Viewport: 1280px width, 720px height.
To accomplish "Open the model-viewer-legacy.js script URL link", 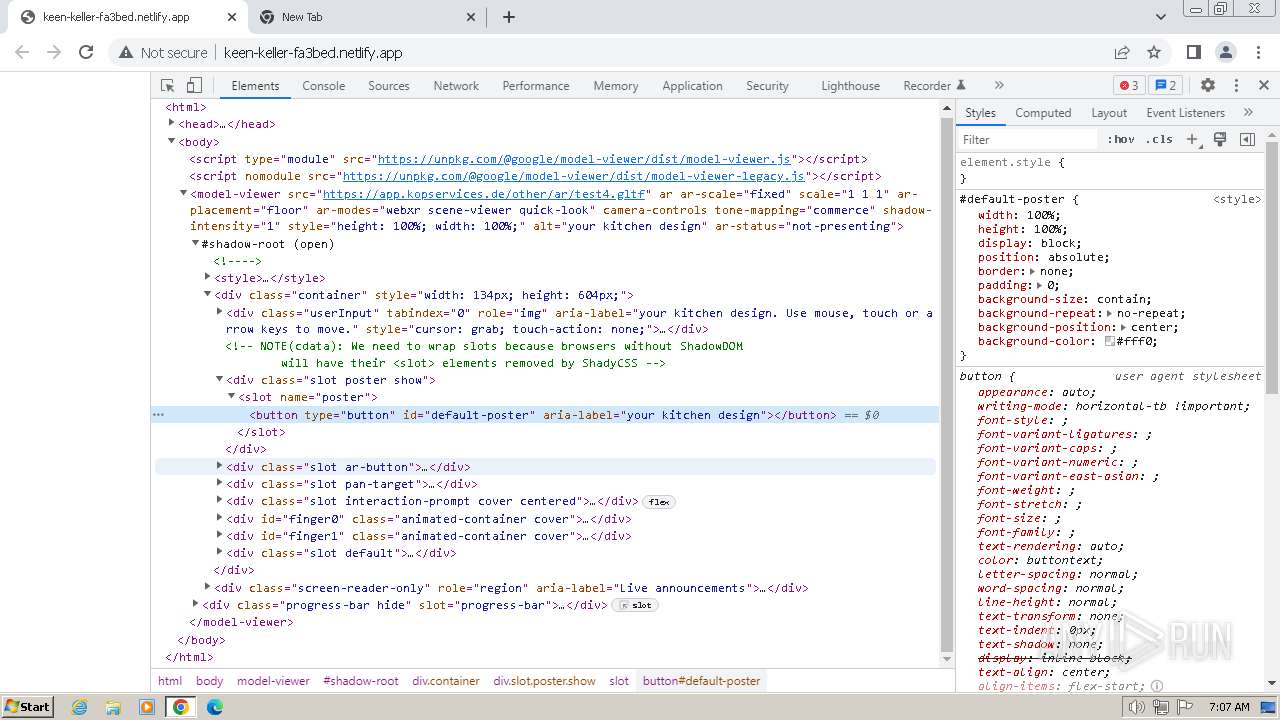I will (x=573, y=176).
